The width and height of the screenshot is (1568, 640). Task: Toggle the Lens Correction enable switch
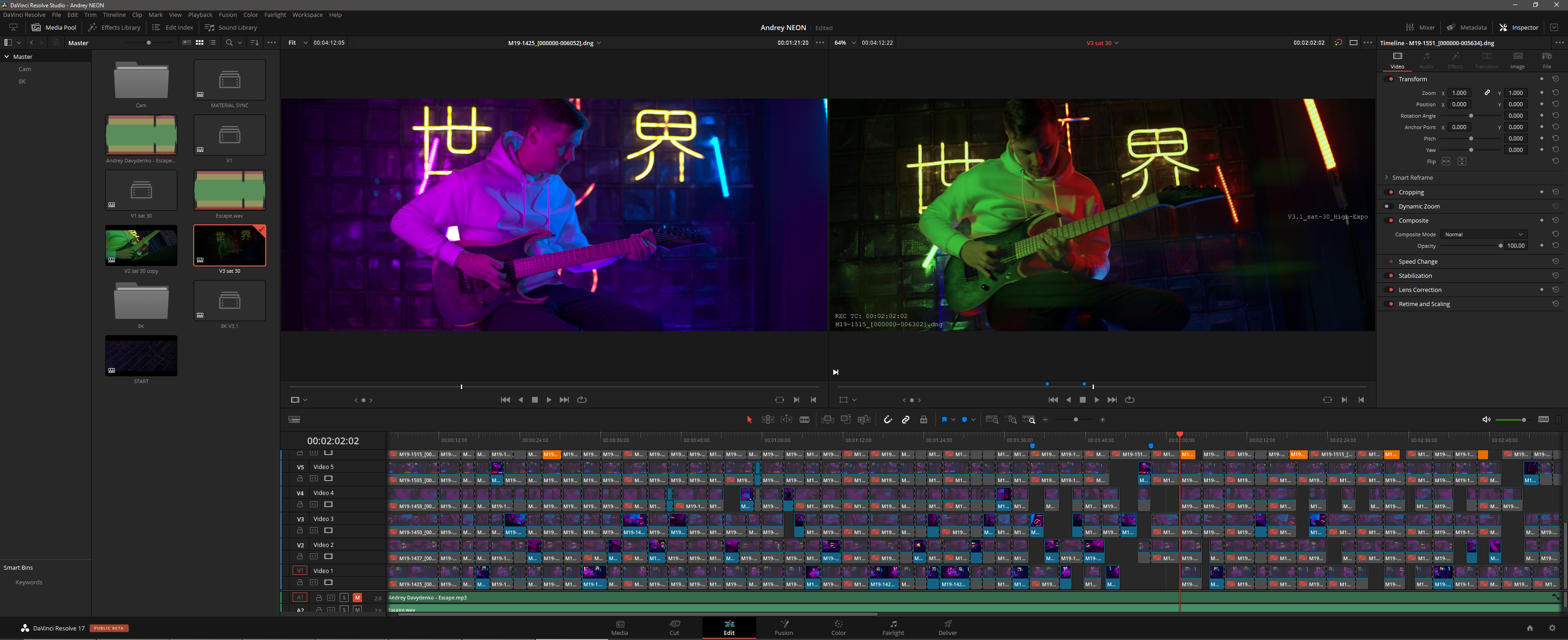point(1390,290)
